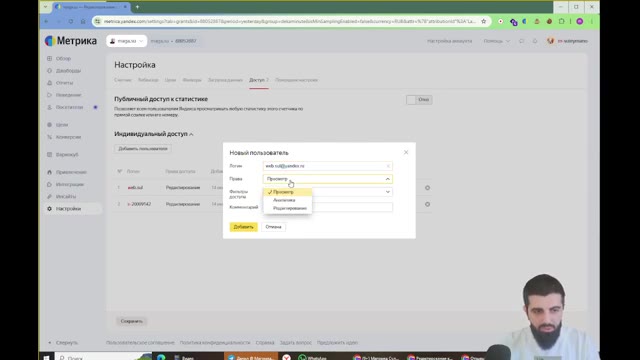
Task: Click the yellow Добавить button
Action: (243, 227)
